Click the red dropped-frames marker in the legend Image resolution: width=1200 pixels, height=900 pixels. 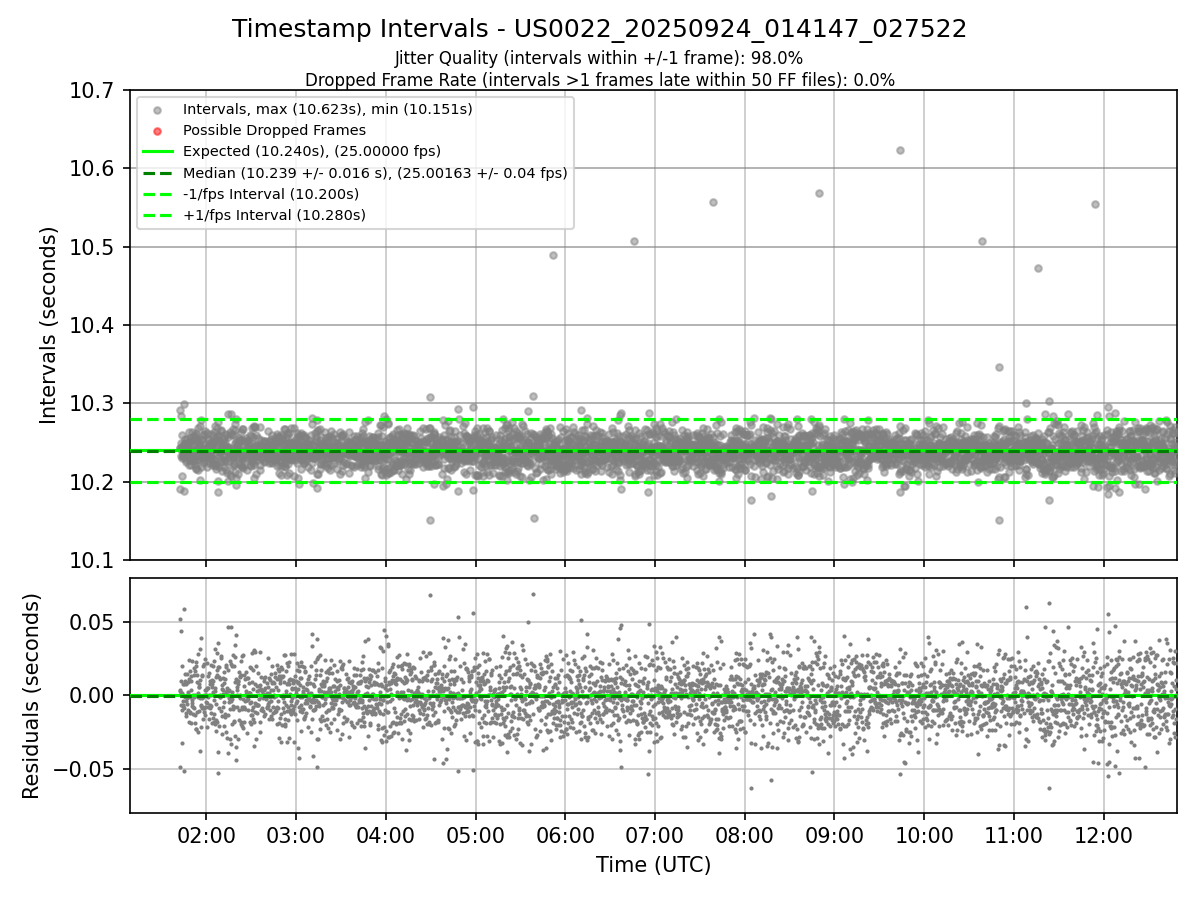[x=157, y=131]
